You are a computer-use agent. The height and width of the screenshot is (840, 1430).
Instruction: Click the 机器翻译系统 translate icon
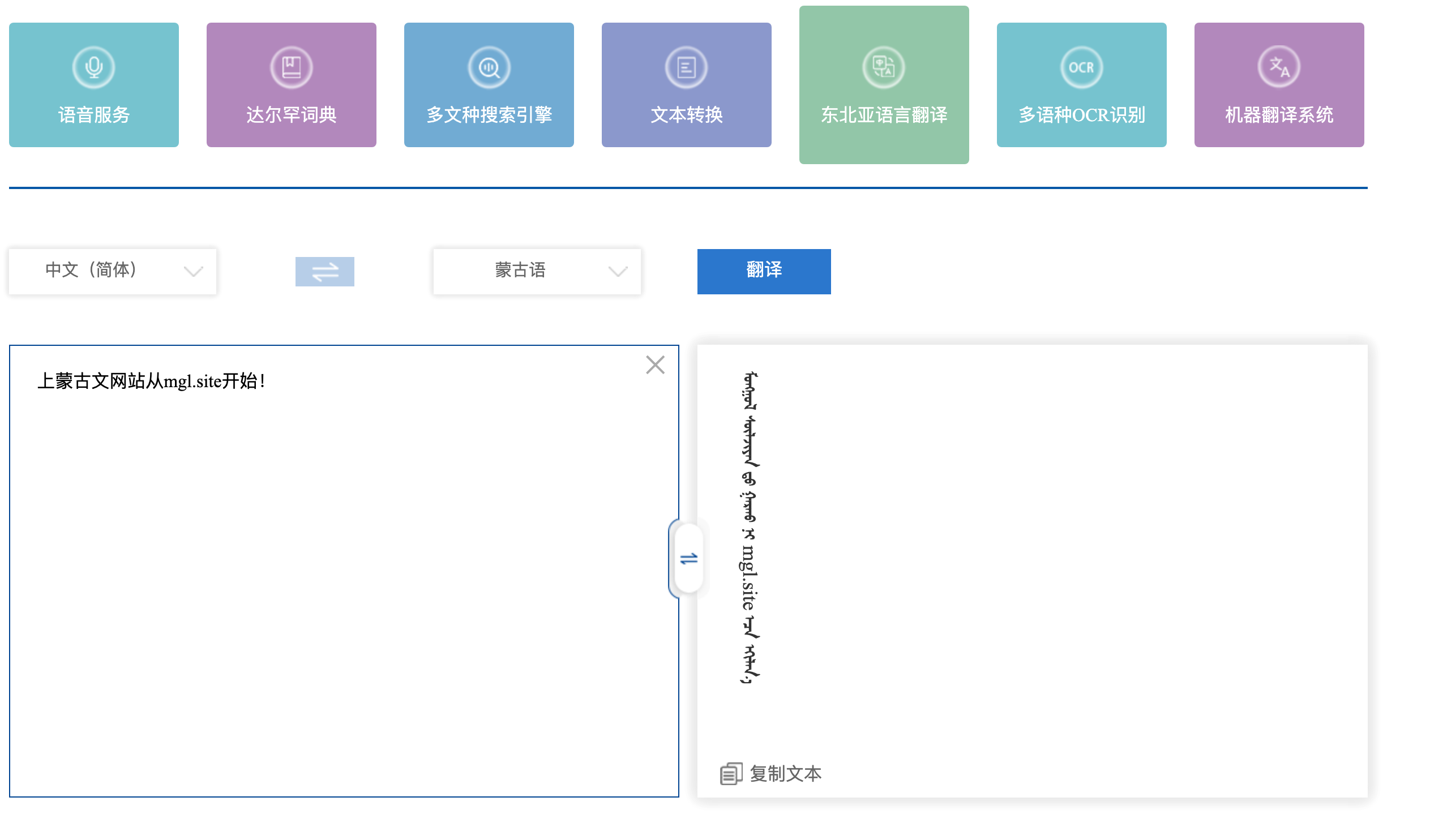[1278, 67]
